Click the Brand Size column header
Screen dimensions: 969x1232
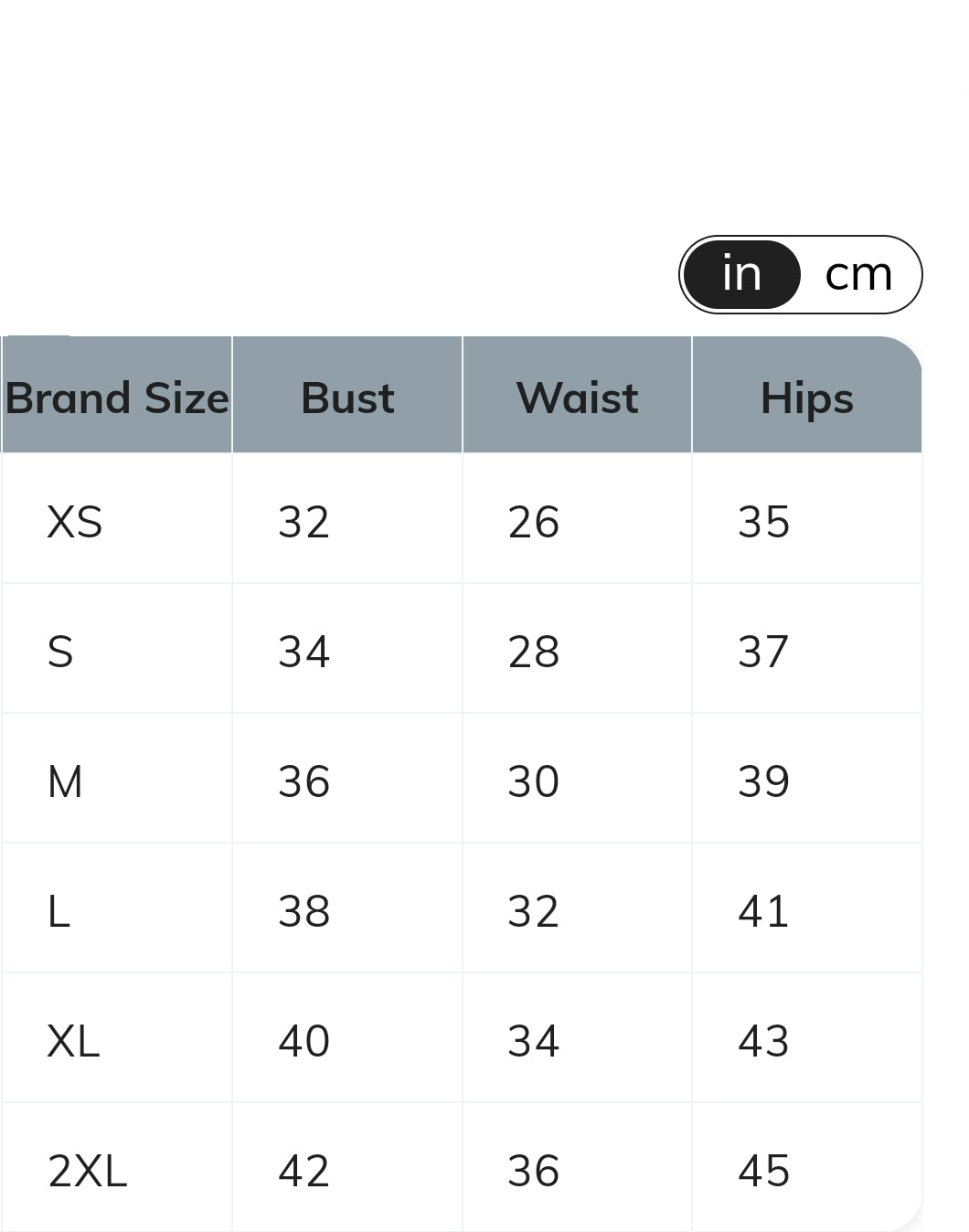pyautogui.click(x=117, y=398)
